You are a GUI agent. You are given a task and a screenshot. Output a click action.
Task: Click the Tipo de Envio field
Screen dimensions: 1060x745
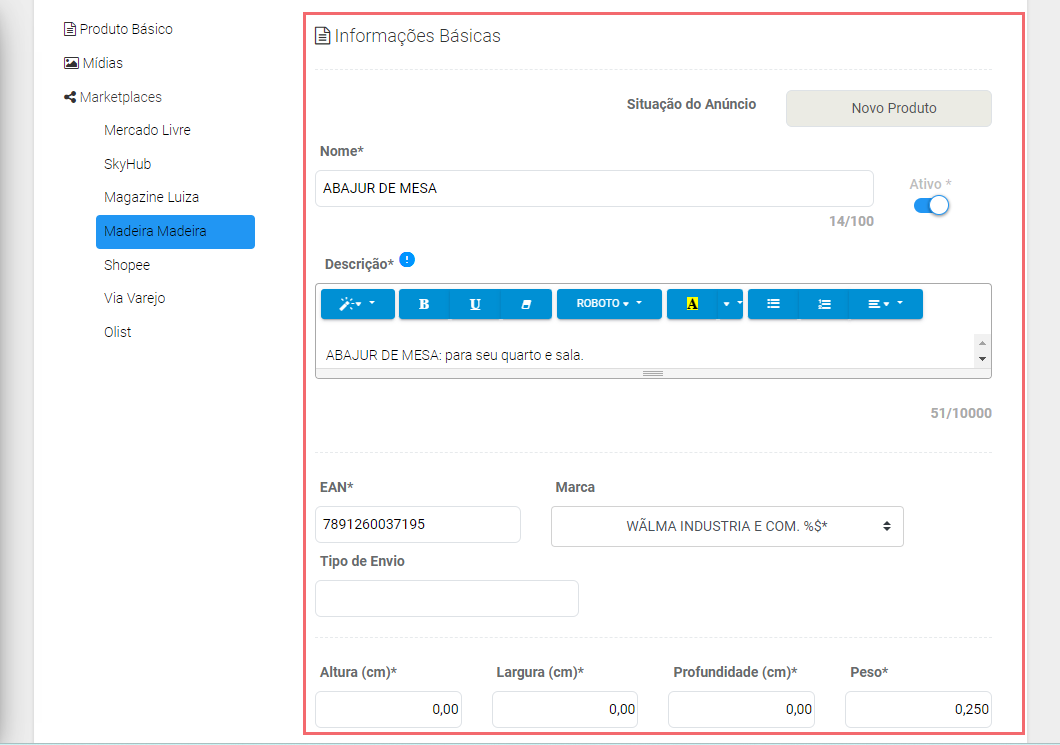(447, 598)
